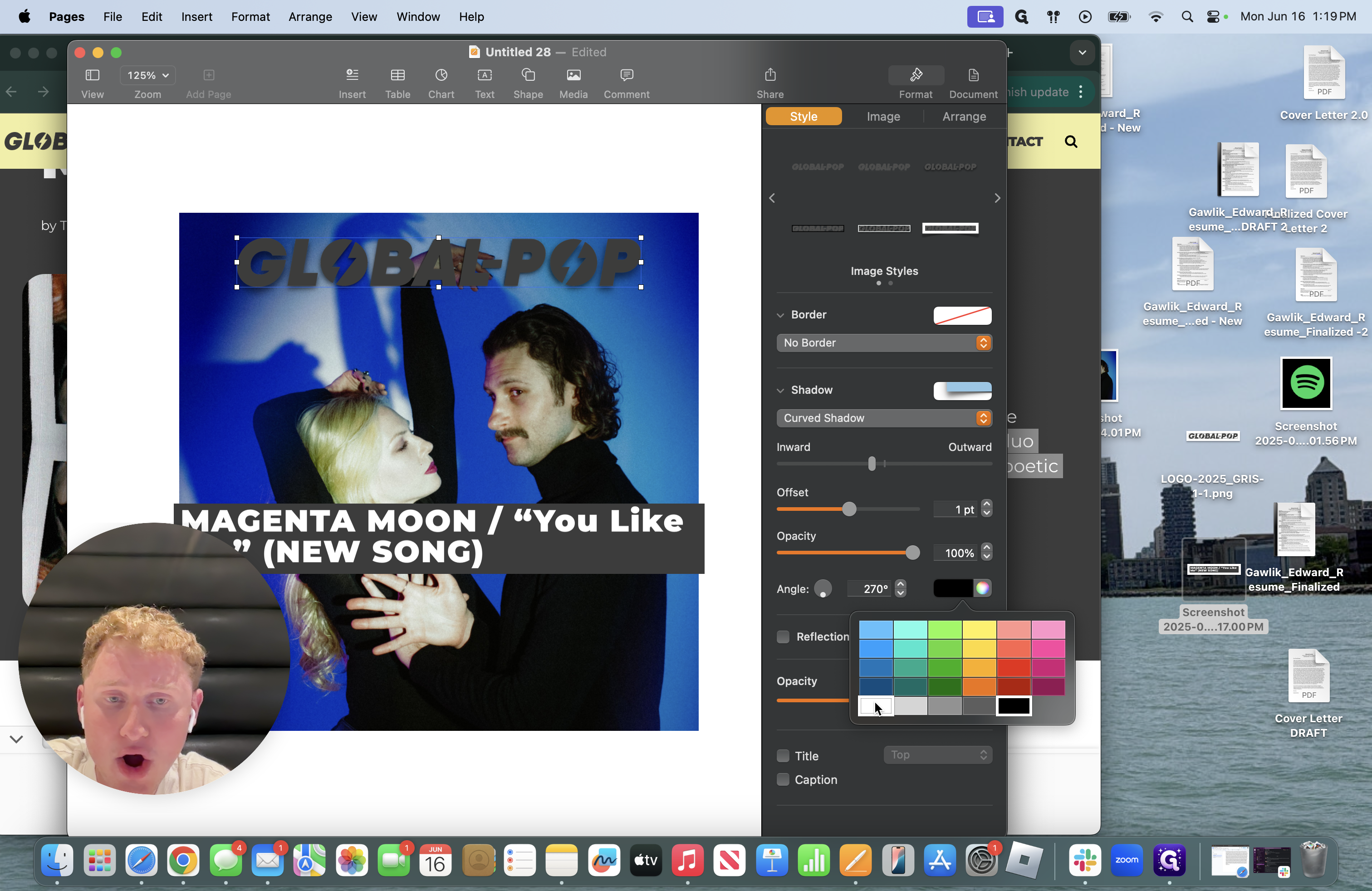Adjust shadow Opacity stepper arrows
The width and height of the screenshot is (1372, 891).
986,553
